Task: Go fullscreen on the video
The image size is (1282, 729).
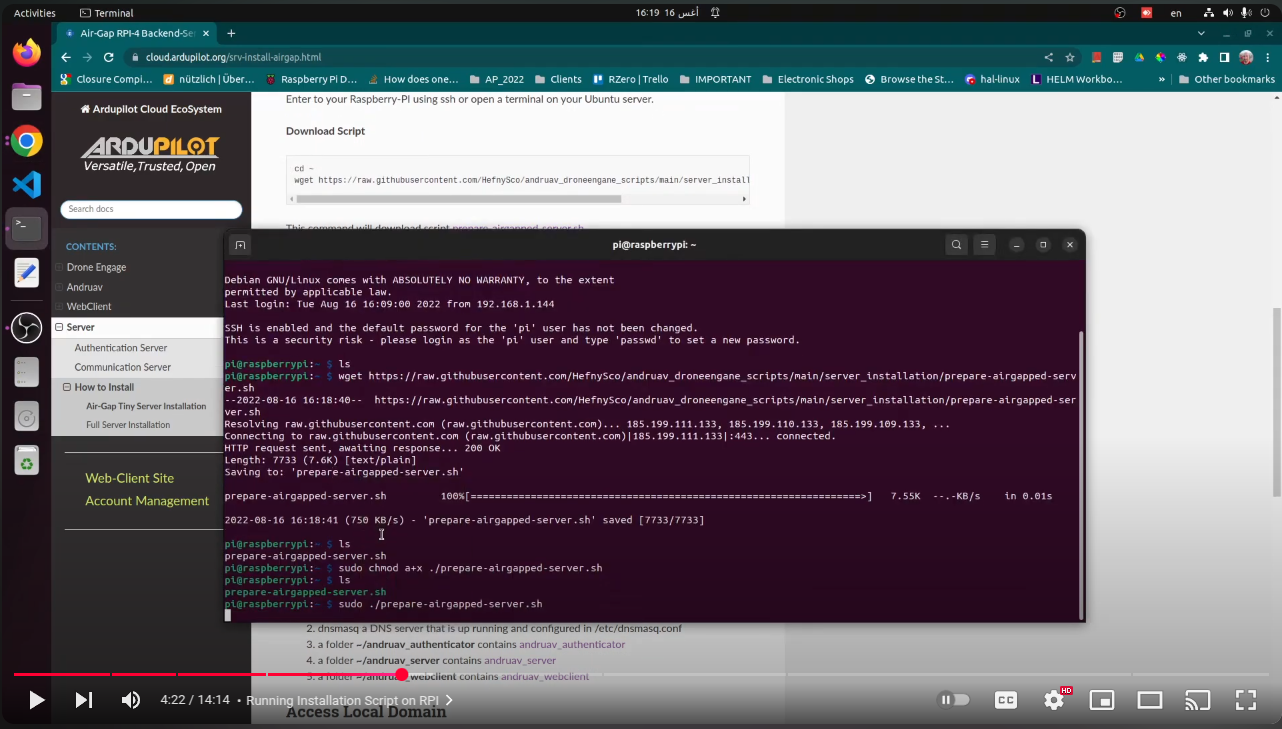Action: pyautogui.click(x=1245, y=700)
